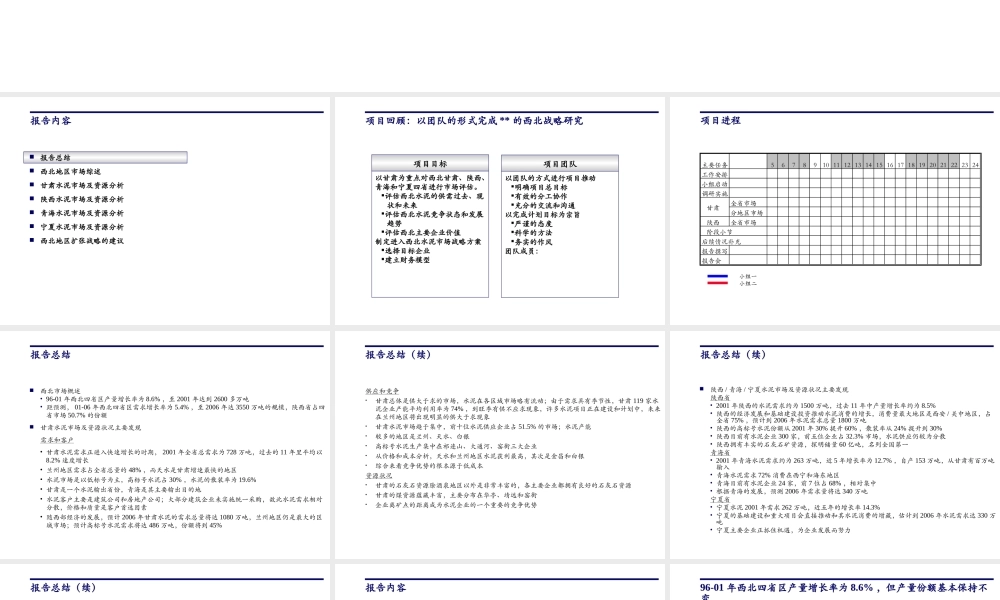This screenshot has width=1000, height=600.
Task: Click column header 24 in the schedule grid
Action: [x=977, y=164]
